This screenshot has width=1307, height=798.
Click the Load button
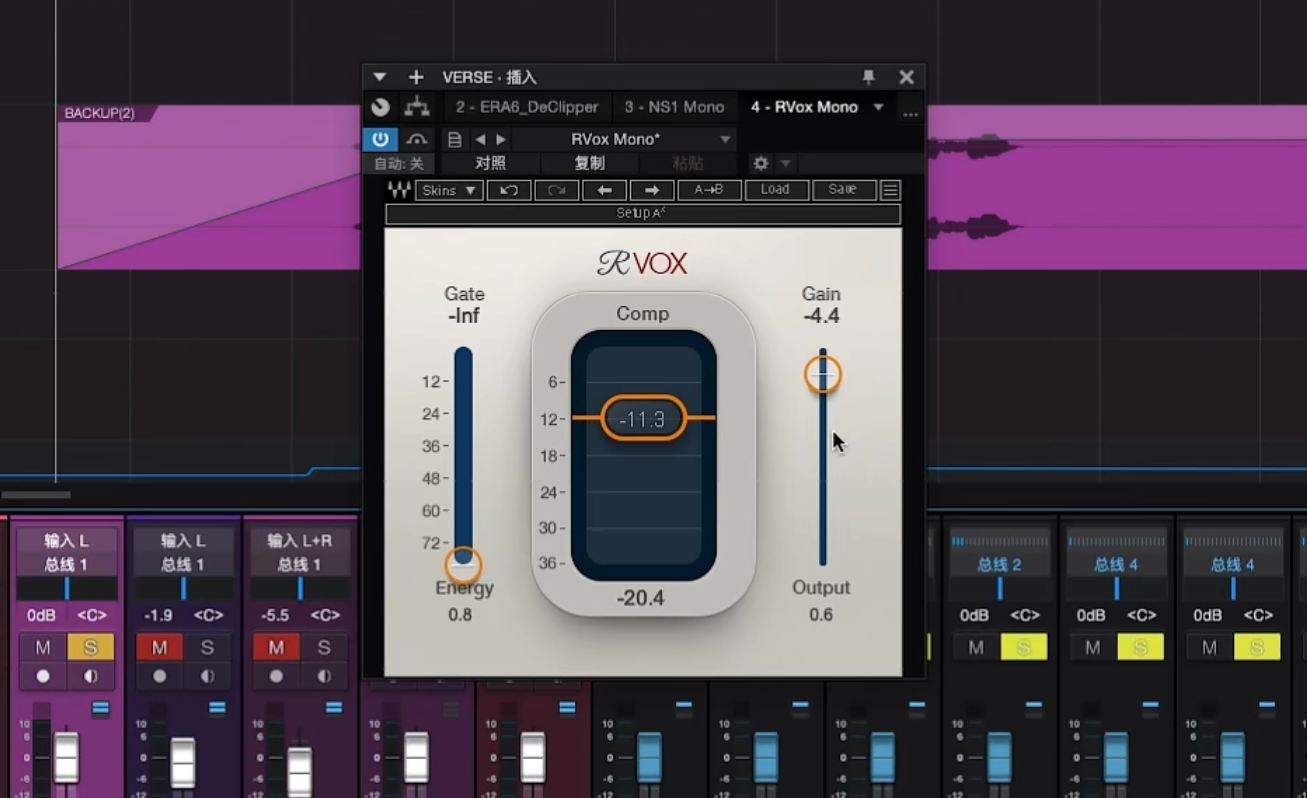click(775, 190)
